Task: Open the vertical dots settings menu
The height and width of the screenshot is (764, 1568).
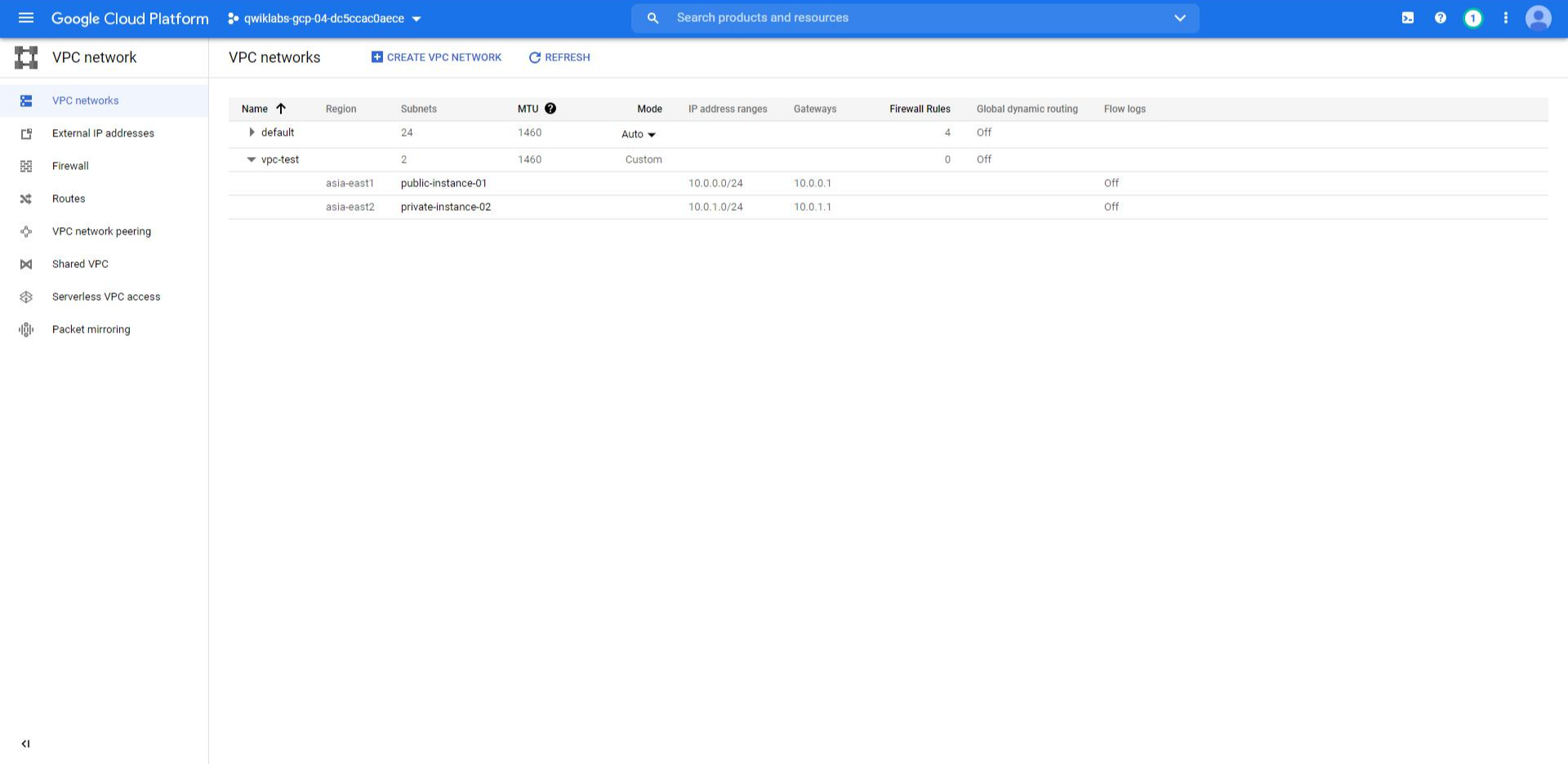Action: [1506, 18]
